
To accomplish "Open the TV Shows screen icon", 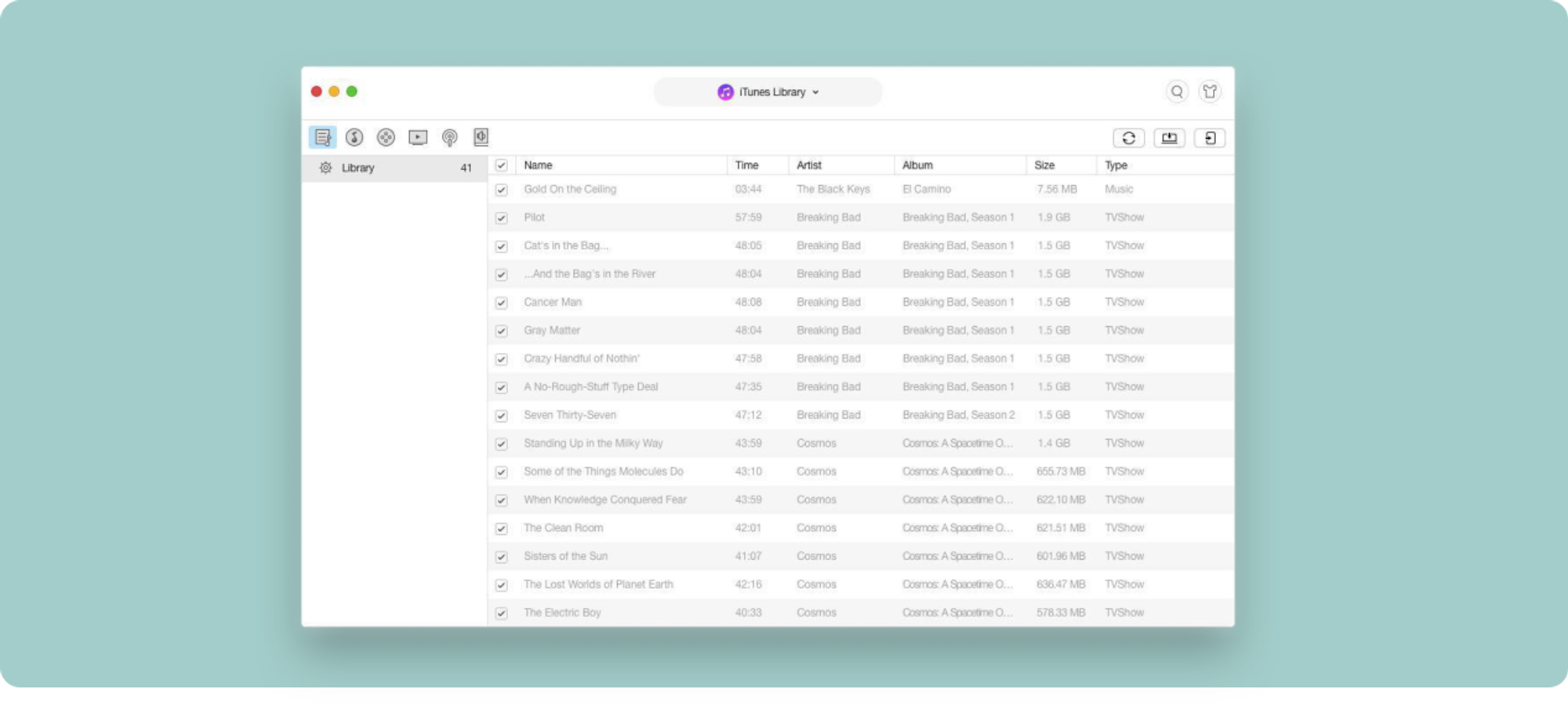I will point(418,138).
